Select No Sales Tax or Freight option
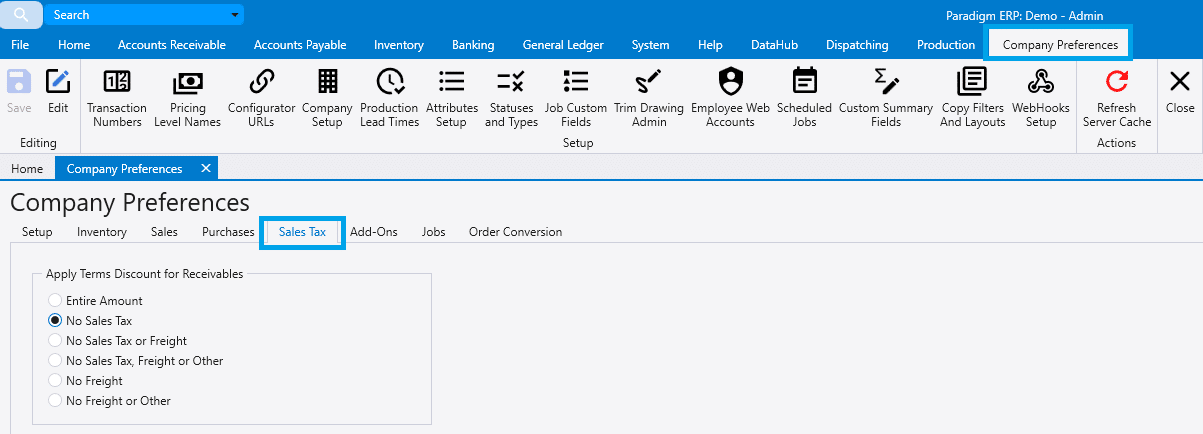This screenshot has height=434, width=1203. click(117, 340)
